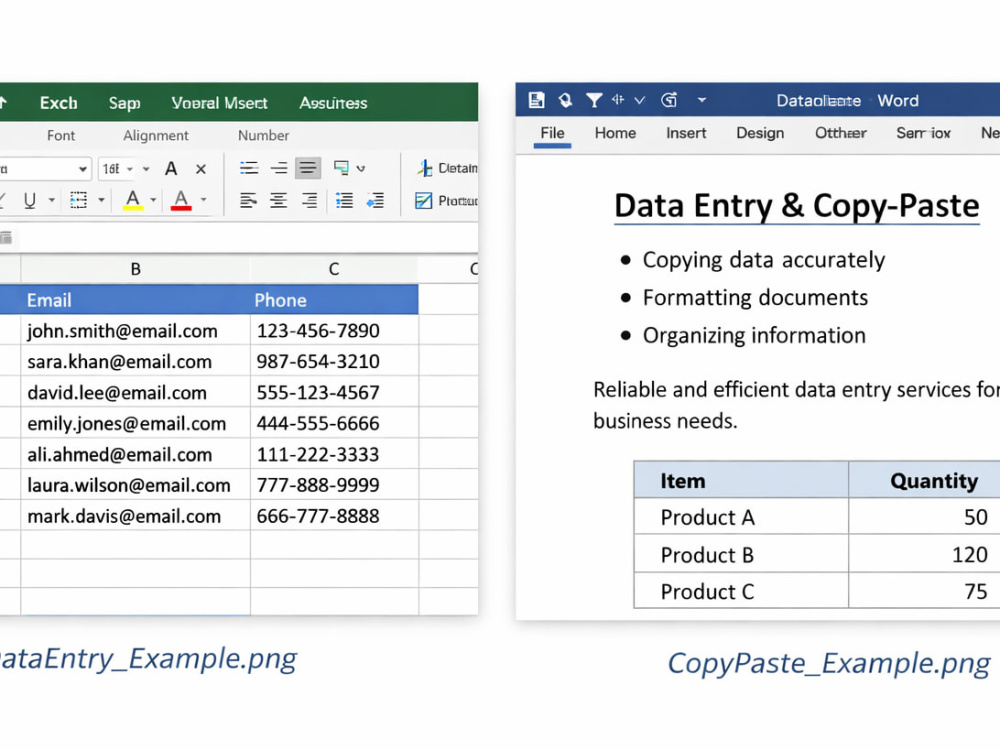Expand the font color dropdown arrow

tap(203, 200)
